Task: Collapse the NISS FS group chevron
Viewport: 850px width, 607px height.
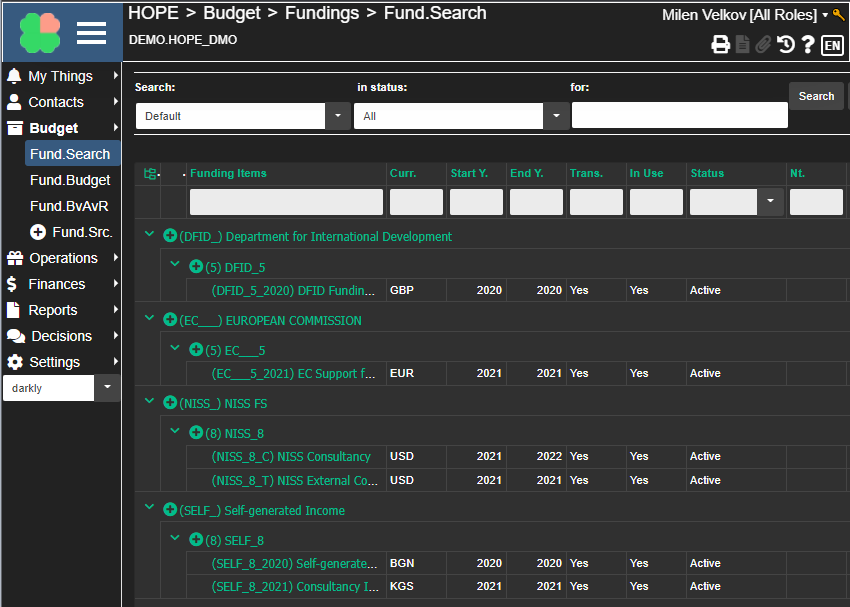Action: (148, 403)
